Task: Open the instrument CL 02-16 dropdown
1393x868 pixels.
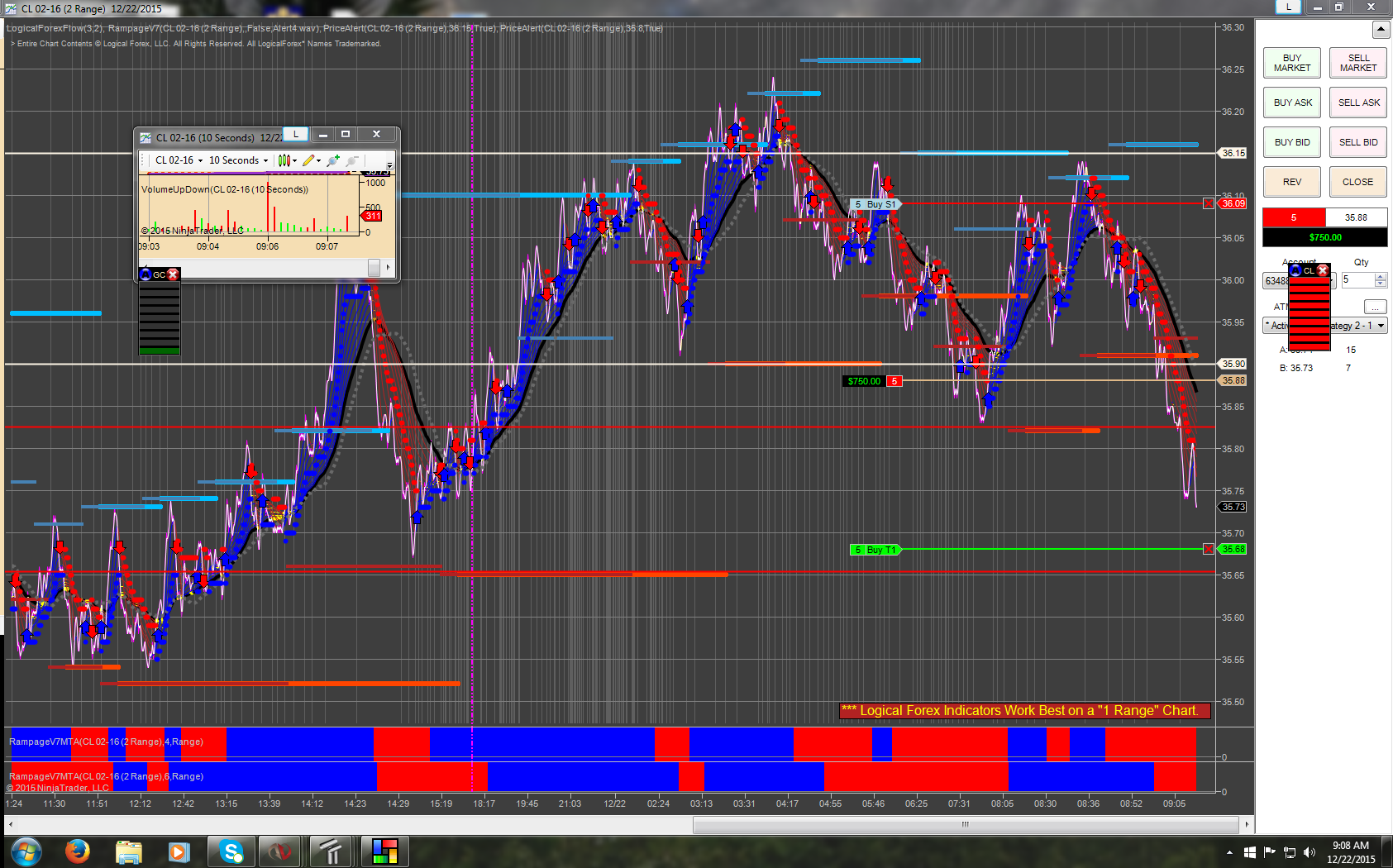Action: click(178, 160)
